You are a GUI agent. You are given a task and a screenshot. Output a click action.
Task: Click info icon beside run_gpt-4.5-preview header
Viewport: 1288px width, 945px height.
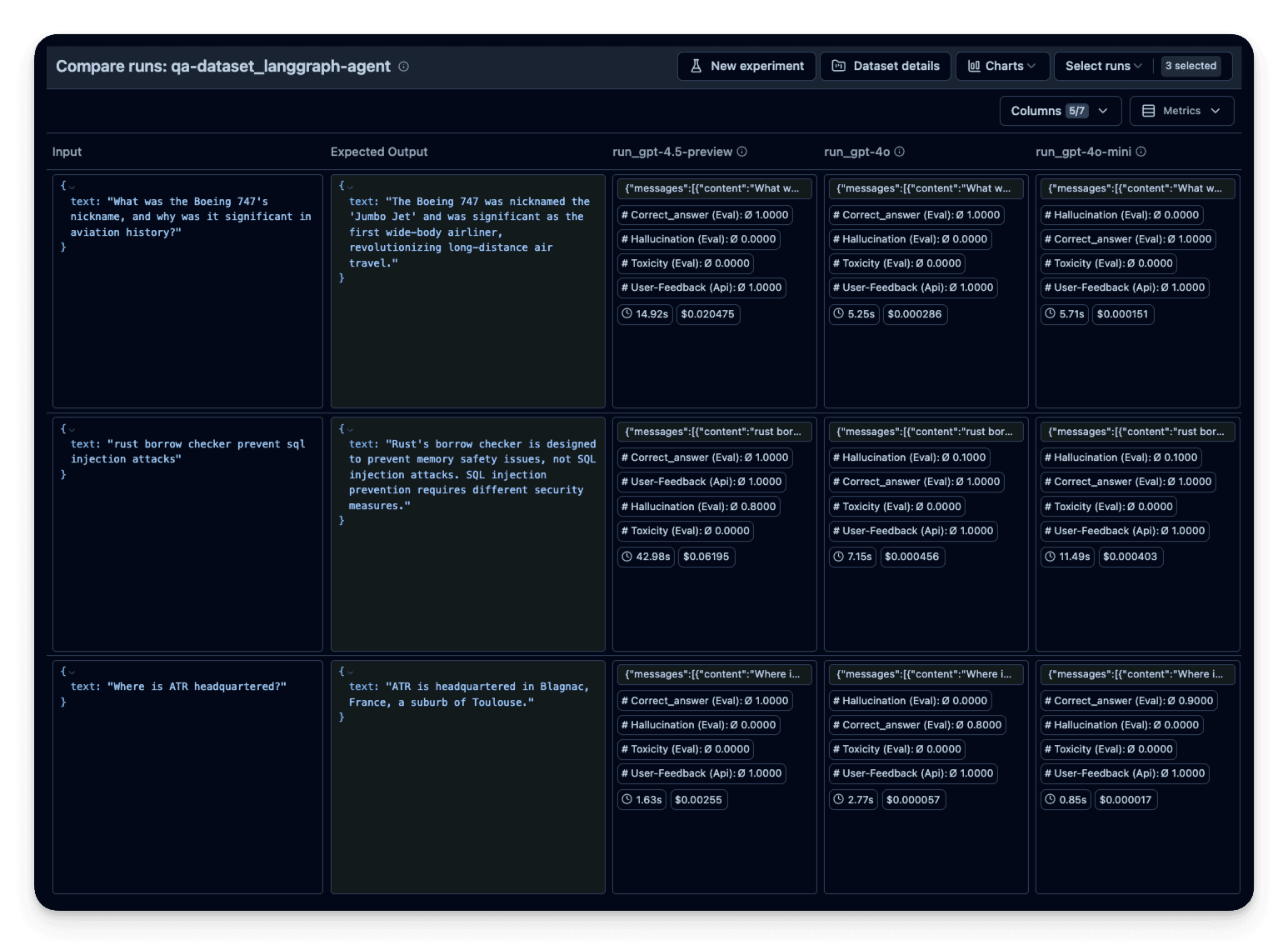[x=742, y=152]
